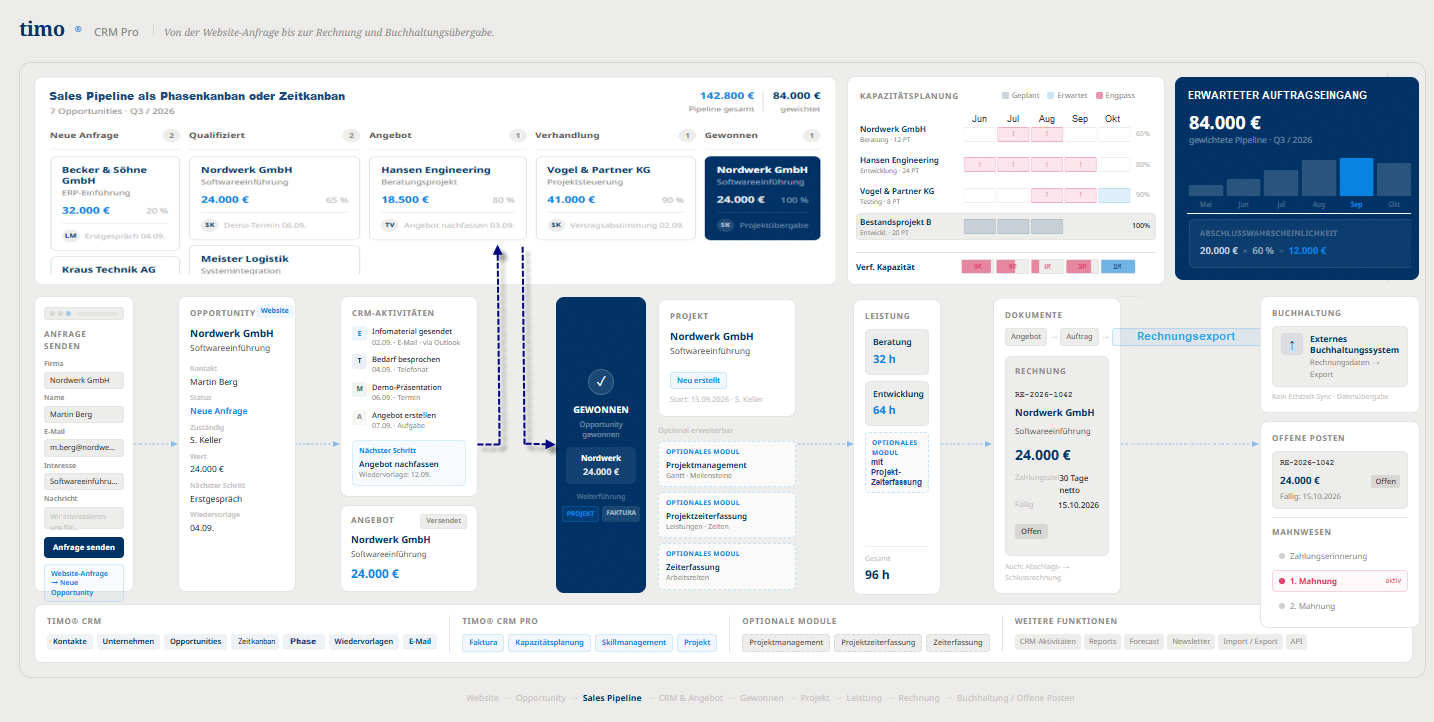
Task: Click the Interesse field in the form
Action: 84,481
